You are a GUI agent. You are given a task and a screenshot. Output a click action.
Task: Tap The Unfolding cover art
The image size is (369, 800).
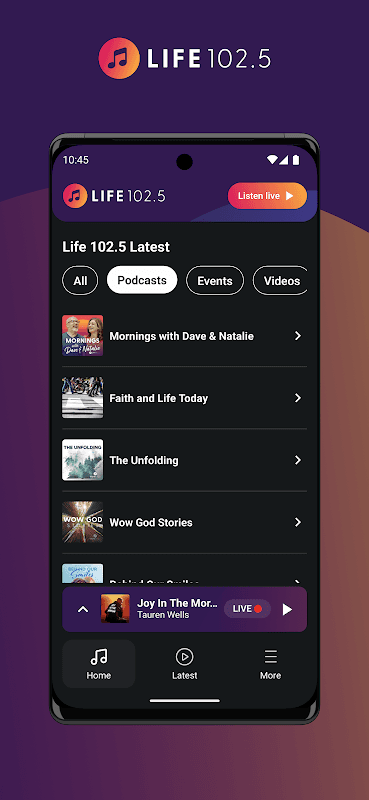[x=83, y=460]
